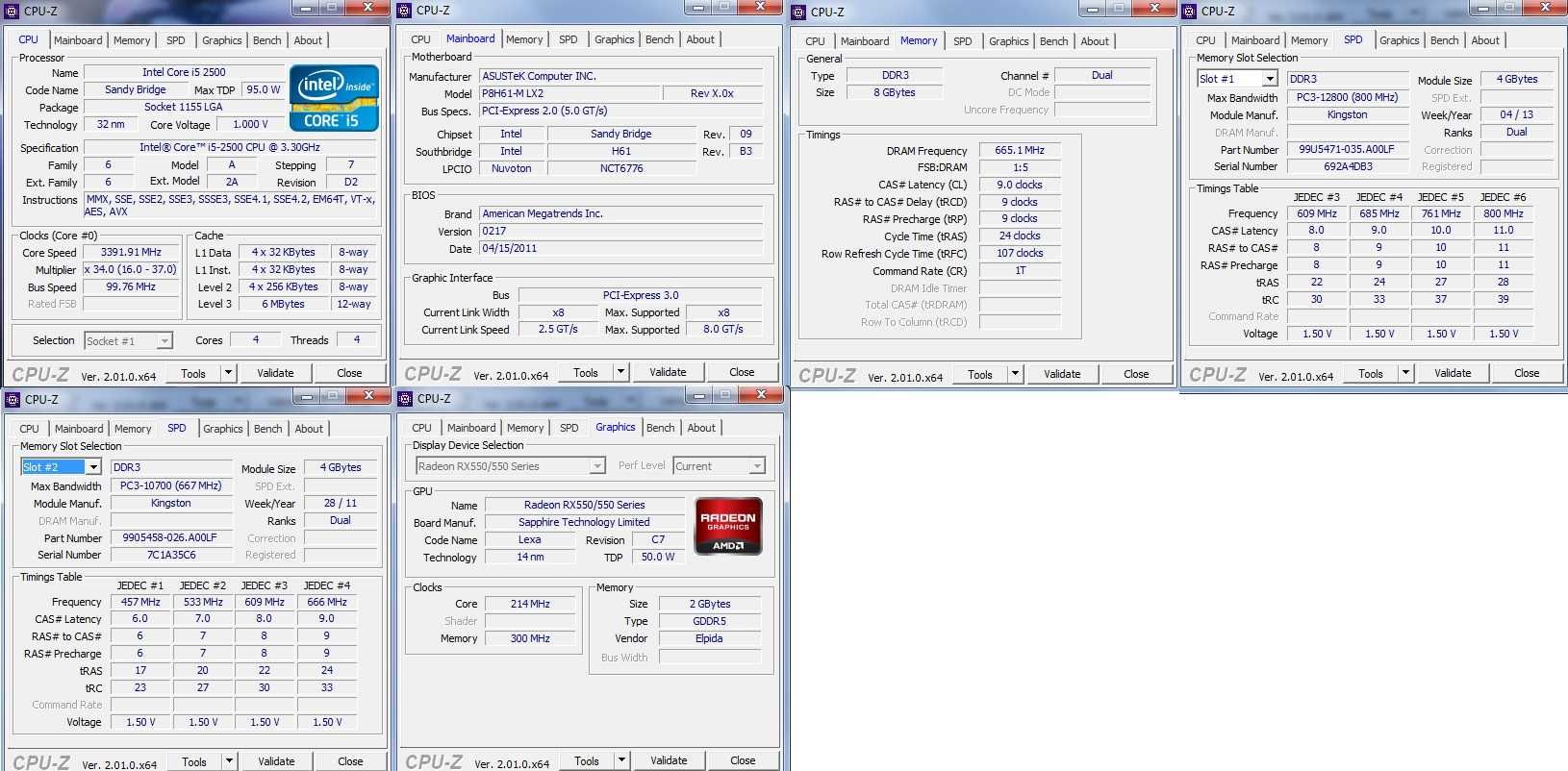Click the Multiplier value x 34.0 (16.0 - 37.0)
Viewport: 1568px width, 771px height.
coord(132,270)
